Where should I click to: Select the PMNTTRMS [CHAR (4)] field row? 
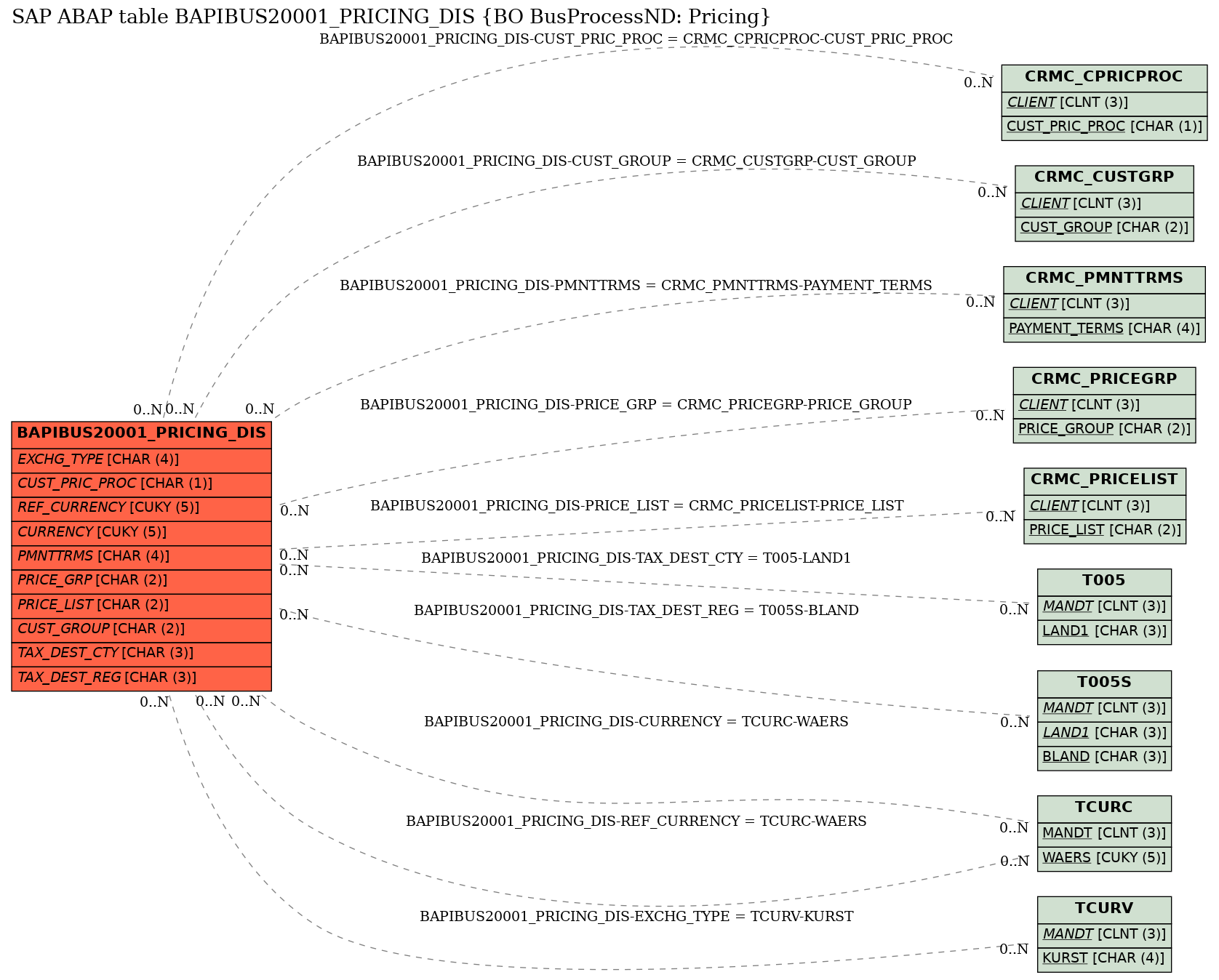[x=141, y=557]
